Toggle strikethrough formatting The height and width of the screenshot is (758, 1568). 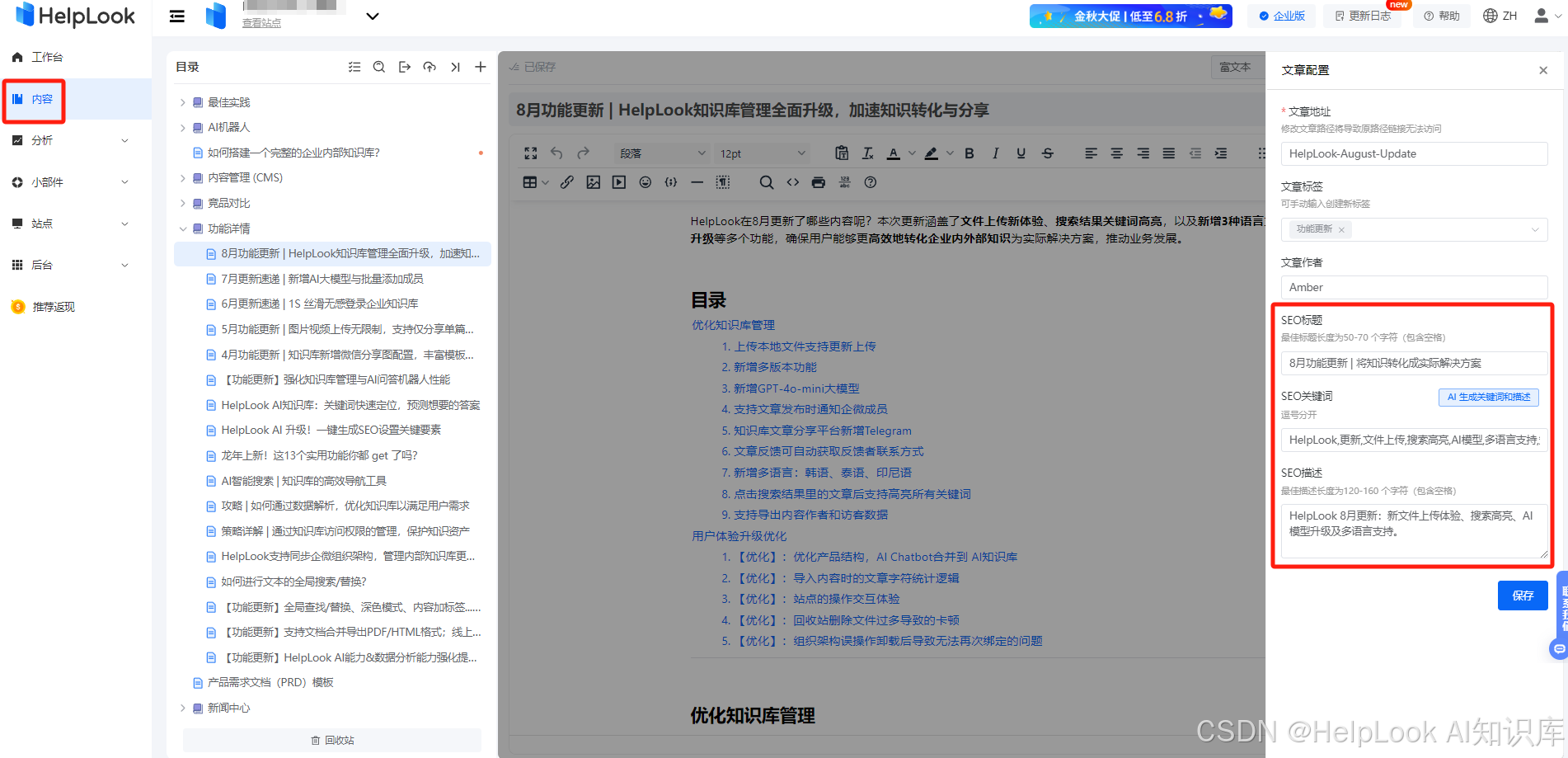coord(1048,153)
